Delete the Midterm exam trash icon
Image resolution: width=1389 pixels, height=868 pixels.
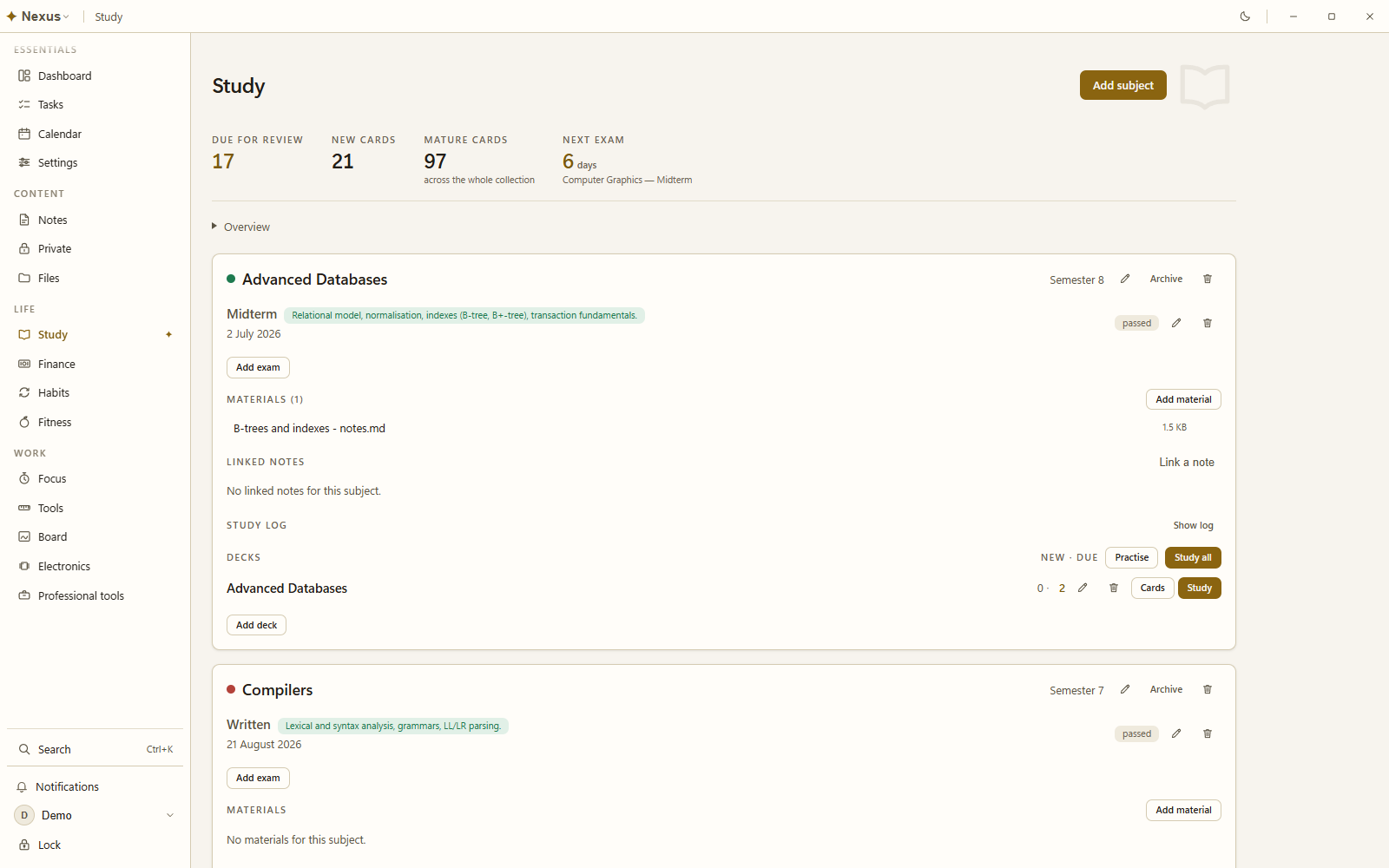1208,323
